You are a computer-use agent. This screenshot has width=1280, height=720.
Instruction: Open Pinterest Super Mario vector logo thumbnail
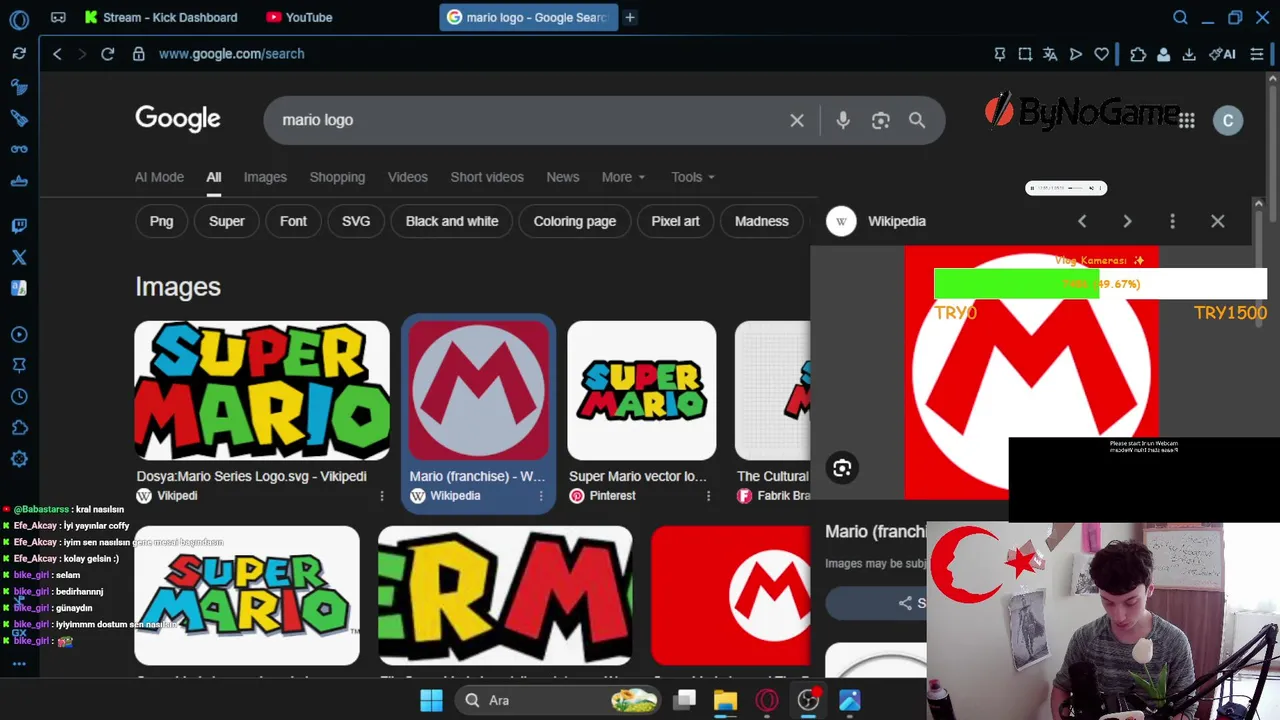[642, 391]
